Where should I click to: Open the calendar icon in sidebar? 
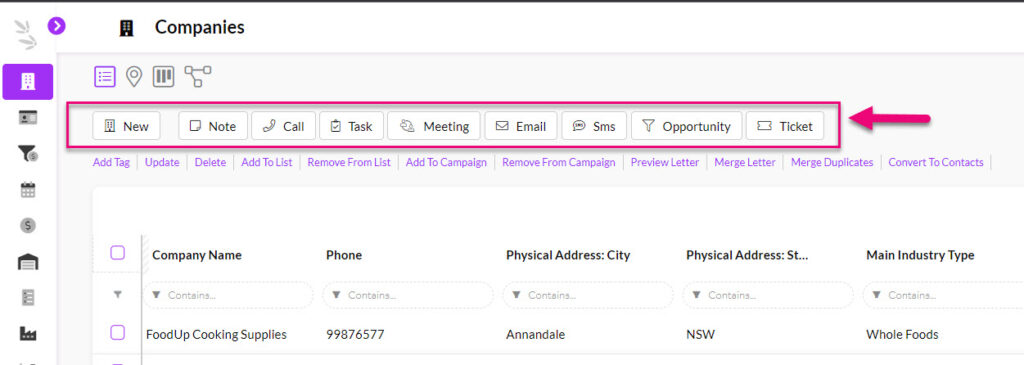click(27, 190)
